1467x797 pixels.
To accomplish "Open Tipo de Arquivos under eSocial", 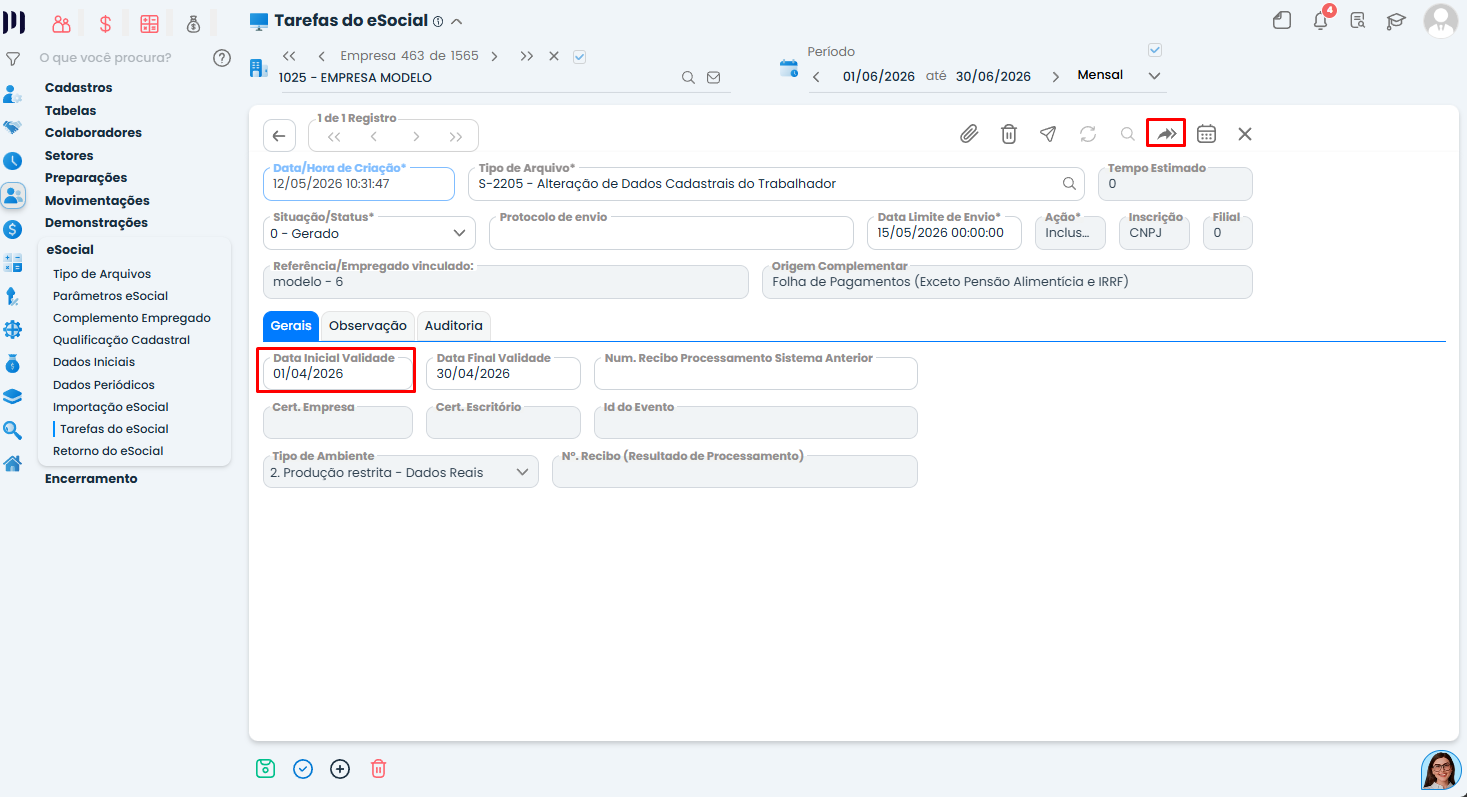I will click(x=102, y=274).
